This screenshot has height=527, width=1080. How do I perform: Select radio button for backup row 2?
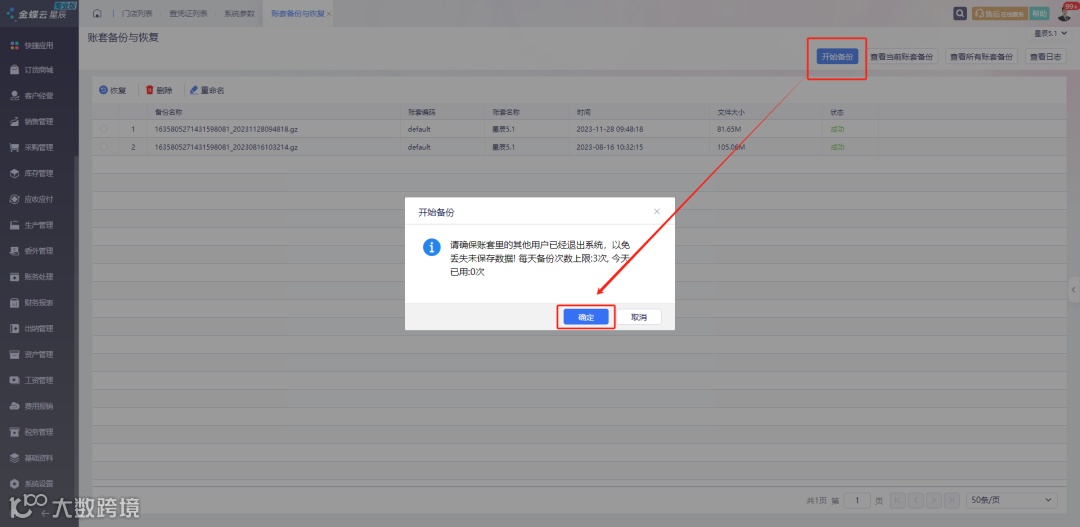pyautogui.click(x=104, y=147)
